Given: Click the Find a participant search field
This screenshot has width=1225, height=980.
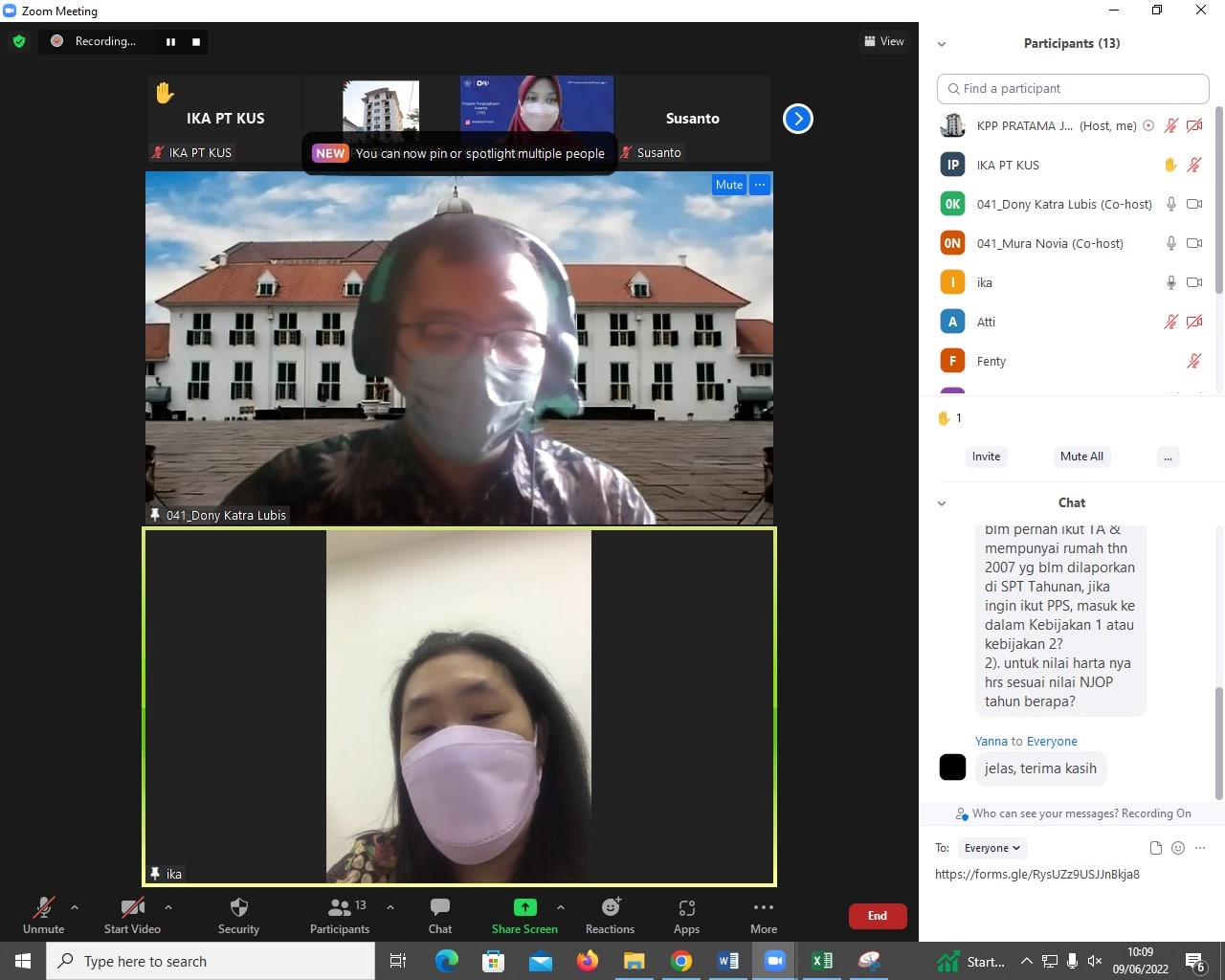Looking at the screenshot, I should (1073, 89).
